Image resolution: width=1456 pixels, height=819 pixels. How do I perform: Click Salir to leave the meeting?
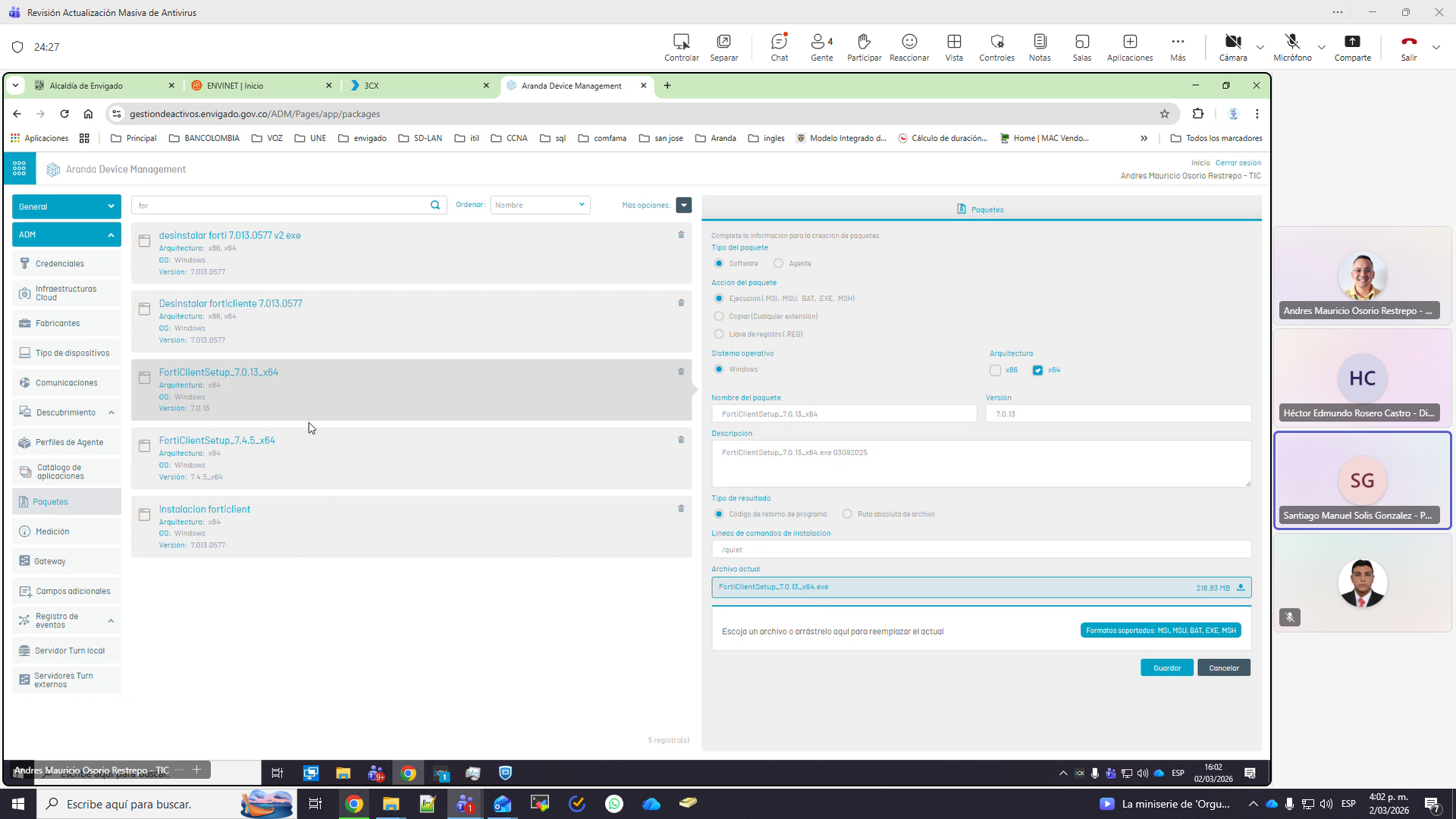click(x=1409, y=47)
